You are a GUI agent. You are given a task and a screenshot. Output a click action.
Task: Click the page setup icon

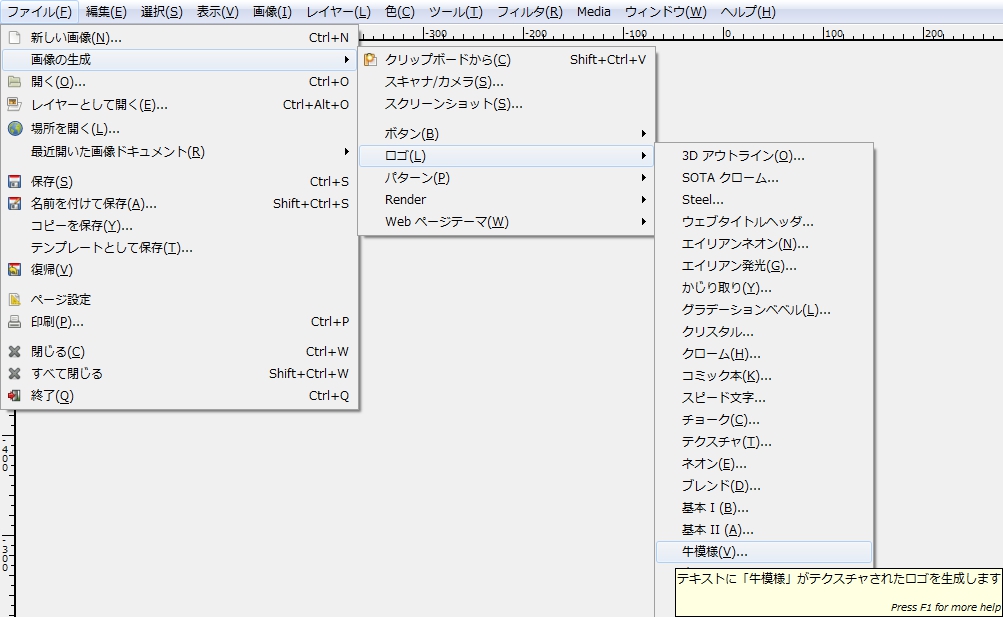click(15, 299)
